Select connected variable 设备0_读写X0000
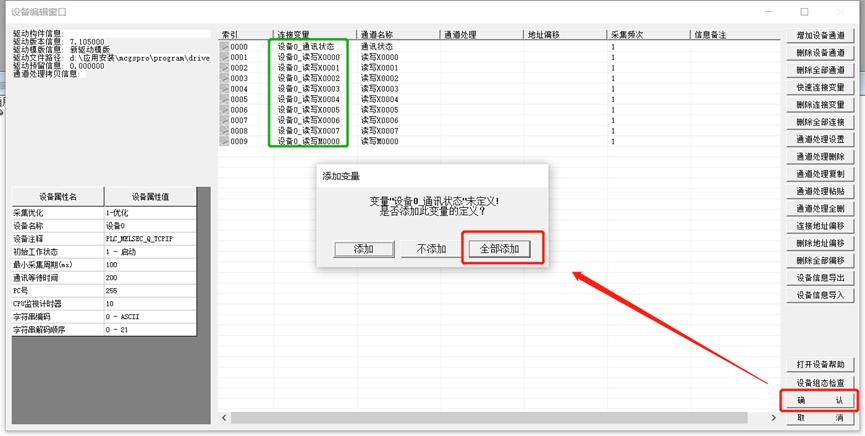Image resolution: width=865 pixels, height=436 pixels. click(308, 57)
